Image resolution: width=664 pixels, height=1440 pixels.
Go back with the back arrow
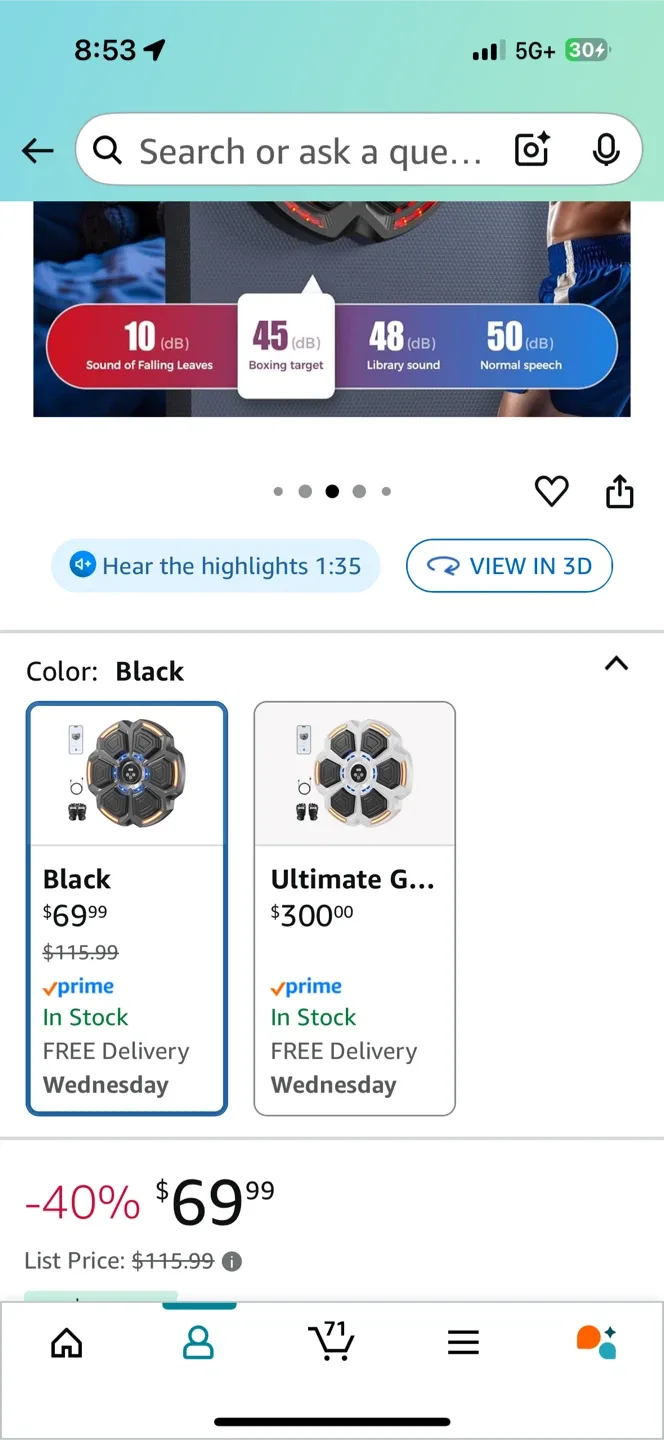[x=37, y=150]
